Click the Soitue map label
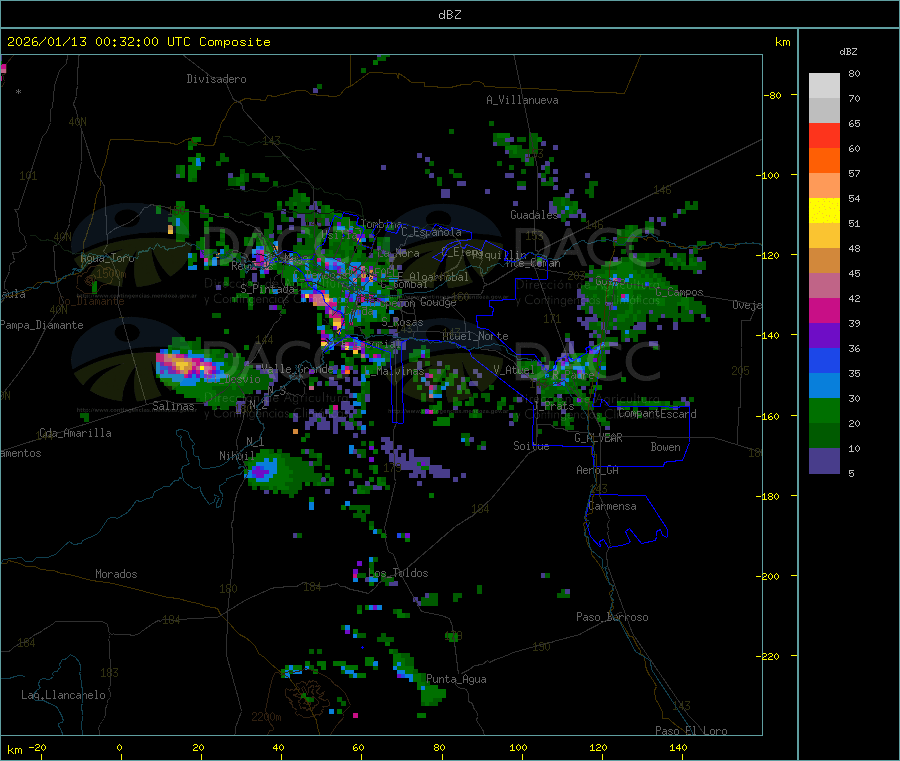 pos(531,446)
